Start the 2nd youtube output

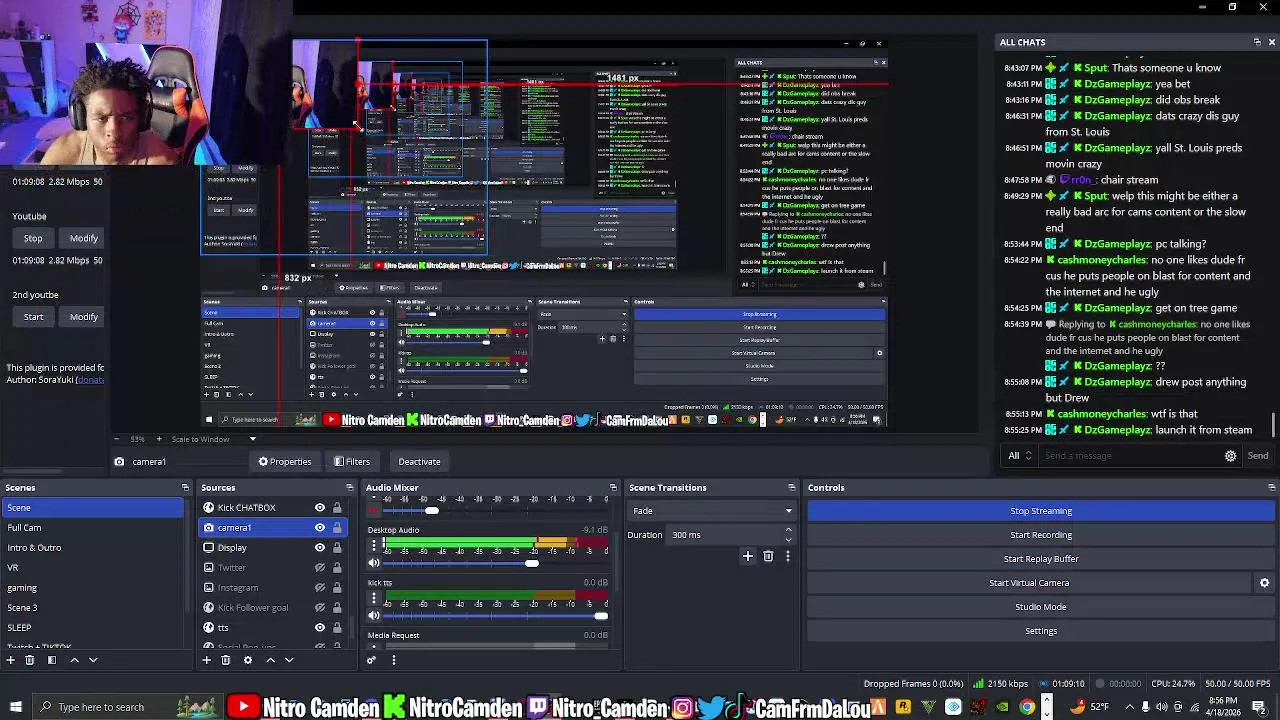click(33, 317)
